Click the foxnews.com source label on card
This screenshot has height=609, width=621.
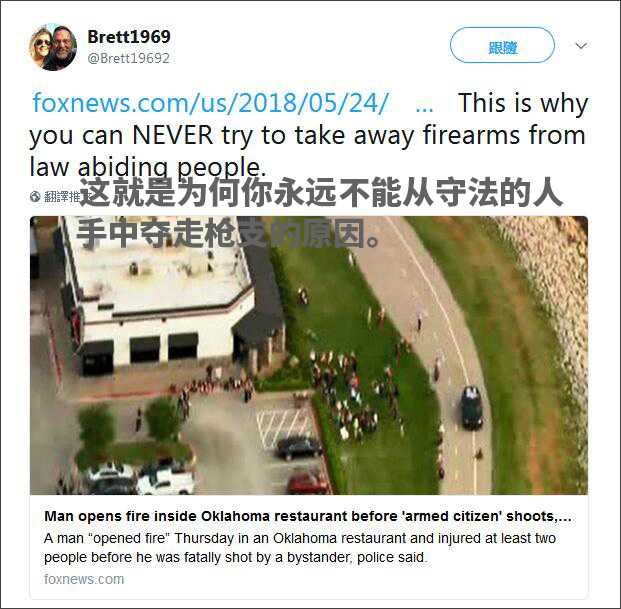click(84, 579)
